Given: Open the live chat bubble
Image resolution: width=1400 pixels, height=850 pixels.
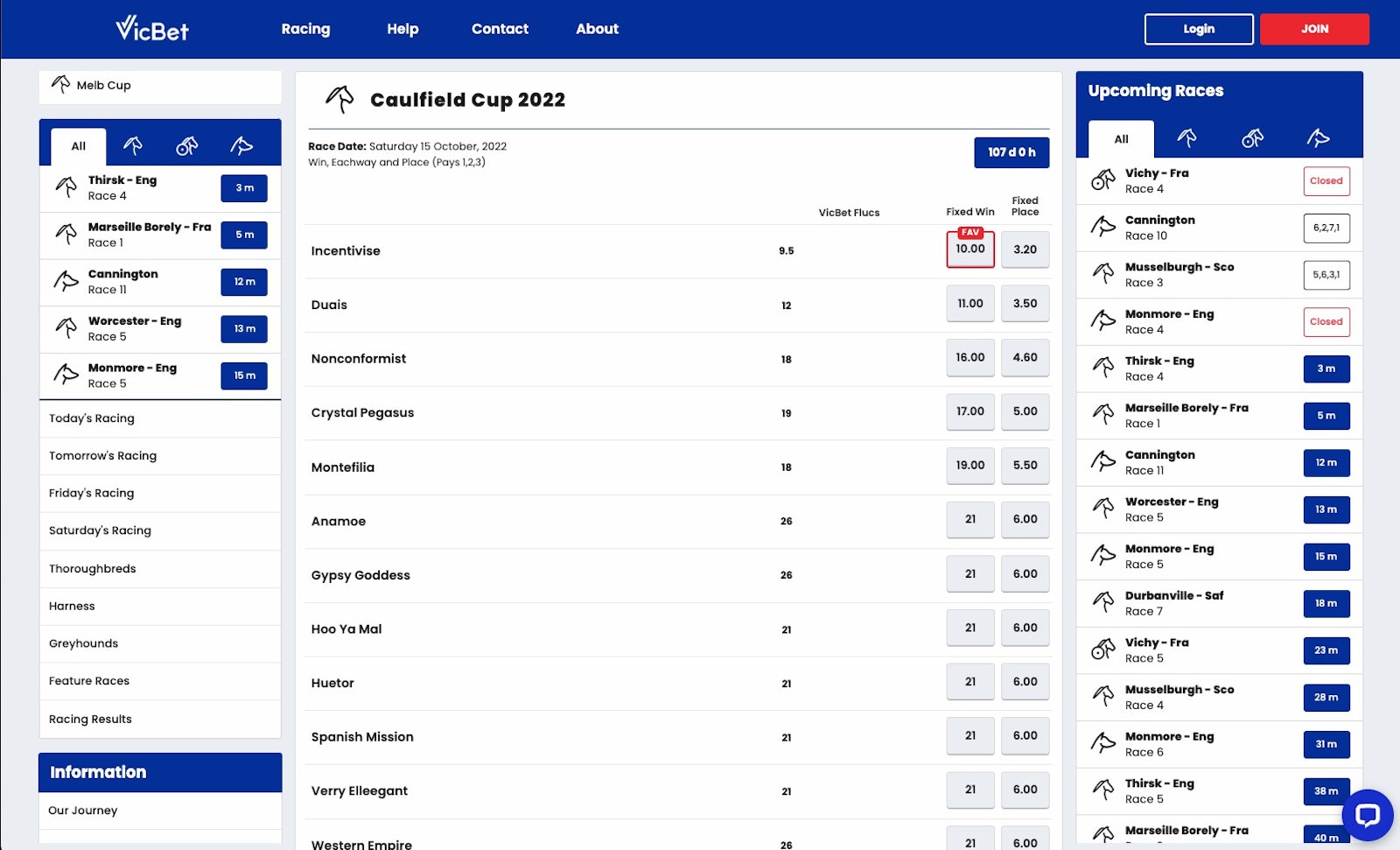Looking at the screenshot, I should [1366, 815].
